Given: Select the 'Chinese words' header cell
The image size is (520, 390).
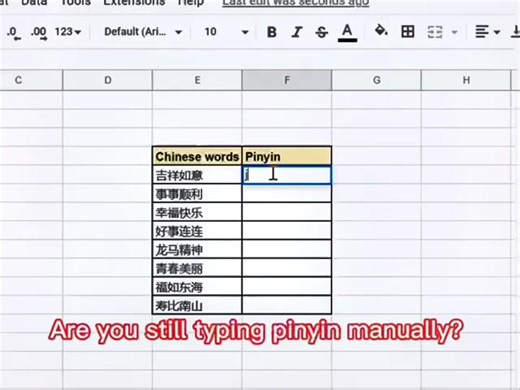Looking at the screenshot, I should (x=197, y=156).
